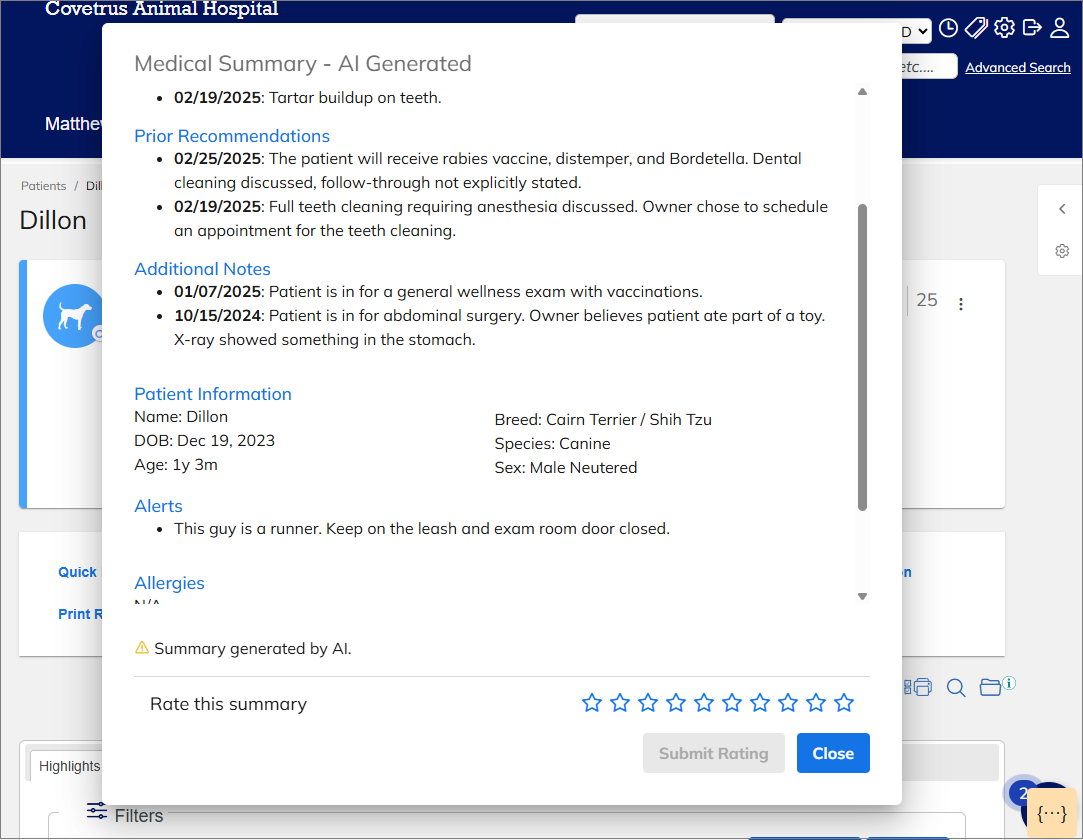Click the tags icon in the top bar
The width and height of the screenshot is (1083, 840).
[x=976, y=28]
